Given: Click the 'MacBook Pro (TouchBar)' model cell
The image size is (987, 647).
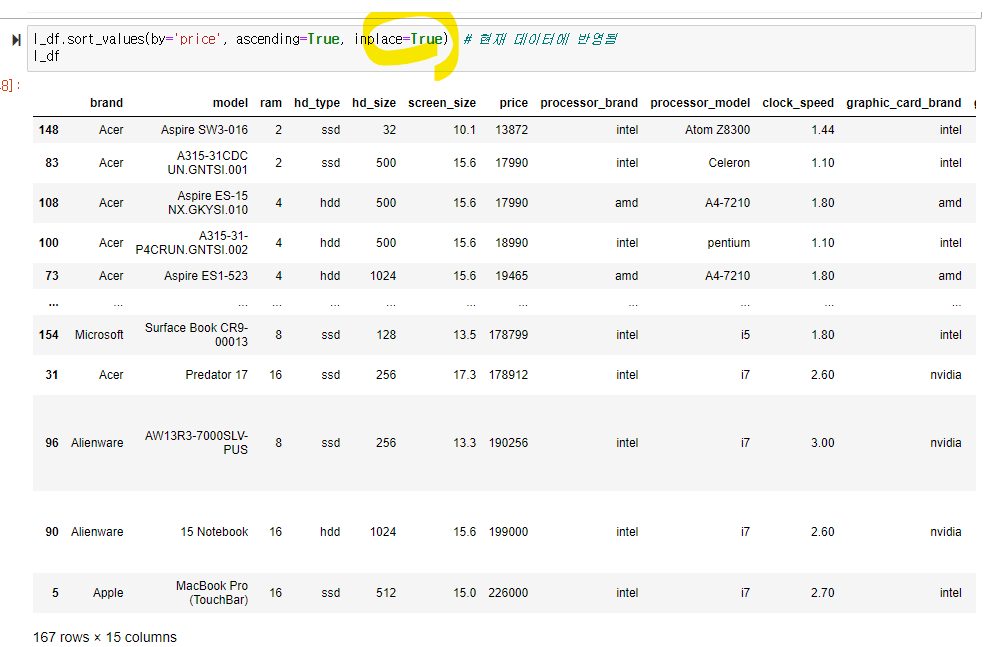Looking at the screenshot, I should tap(212, 593).
